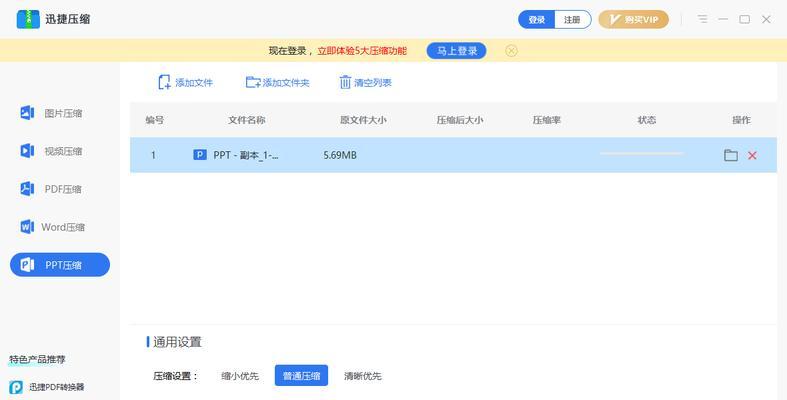Open the 购买VIP purchase button
787x400 pixels.
point(633,20)
